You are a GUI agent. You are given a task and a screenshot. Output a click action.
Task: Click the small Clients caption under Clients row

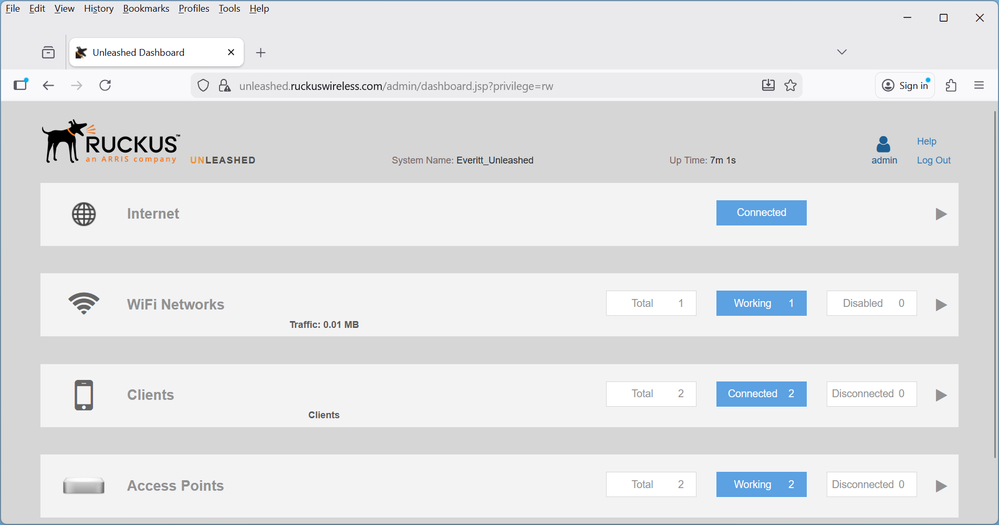[324, 415]
